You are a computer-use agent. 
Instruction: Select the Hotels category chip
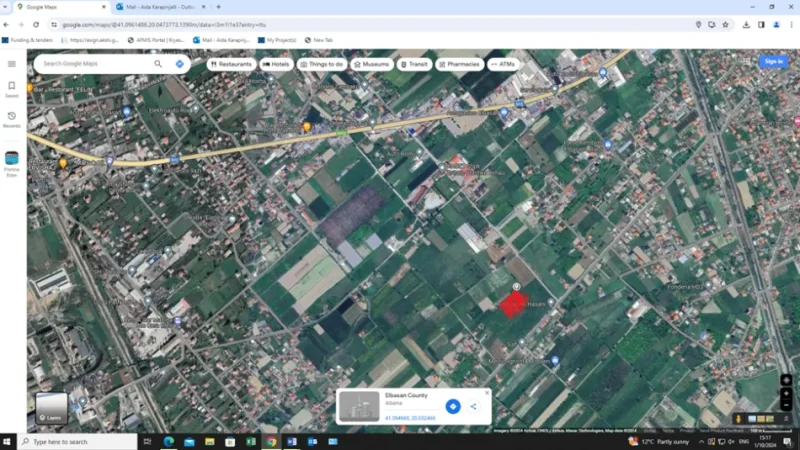point(276,64)
